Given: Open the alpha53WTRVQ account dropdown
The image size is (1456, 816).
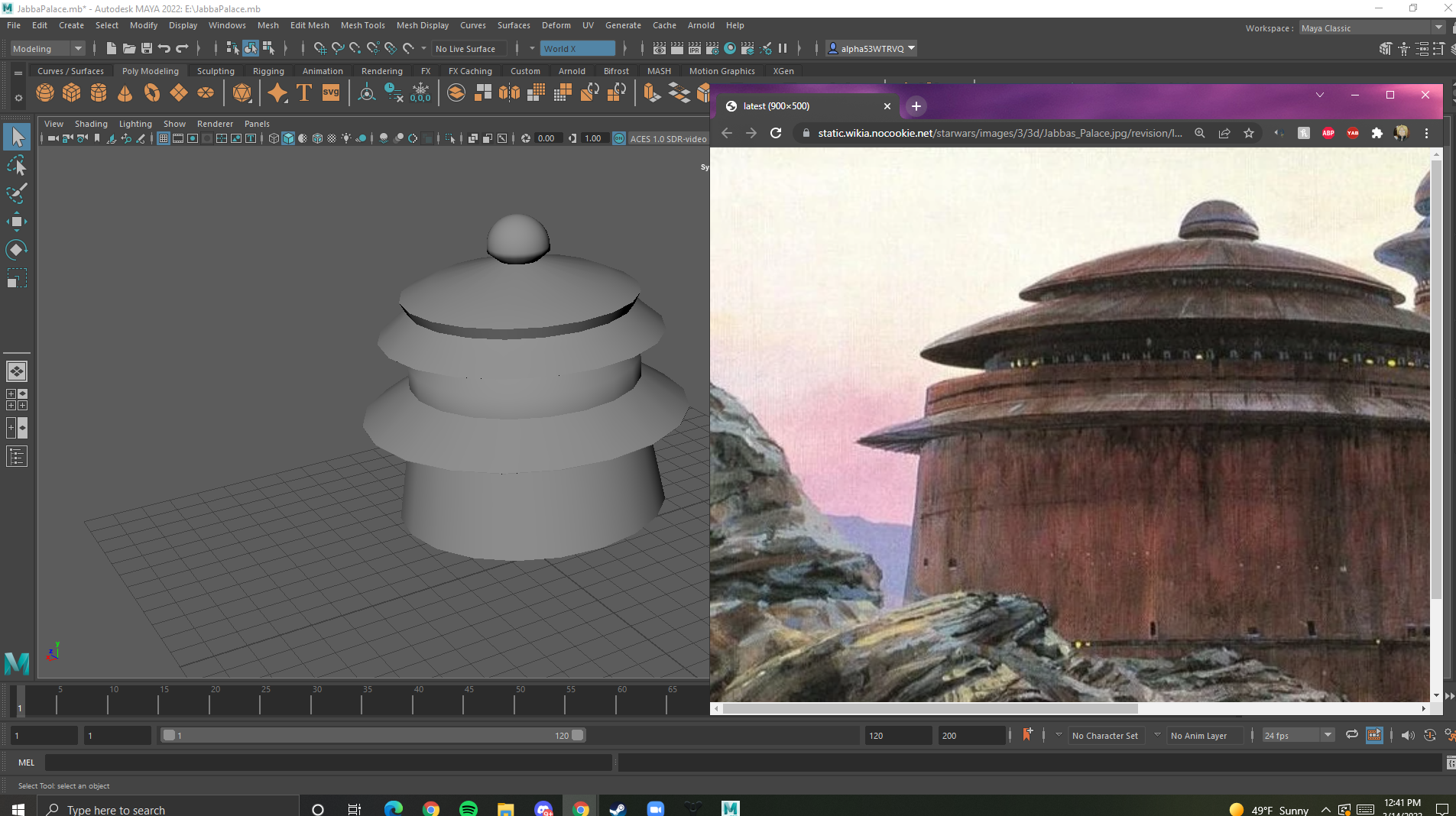Looking at the screenshot, I should click(871, 48).
